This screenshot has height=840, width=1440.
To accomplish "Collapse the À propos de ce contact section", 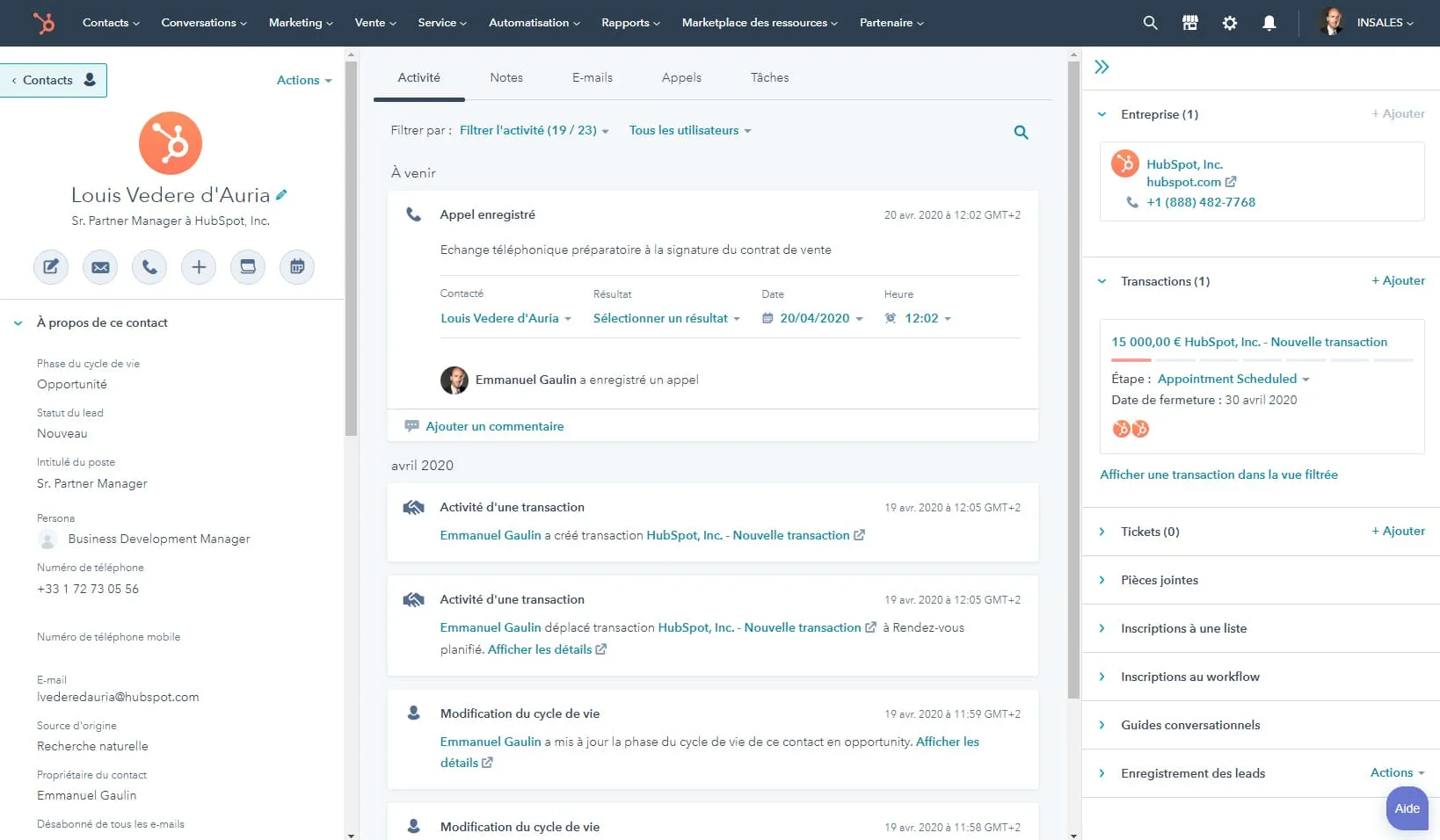I will coord(17,322).
